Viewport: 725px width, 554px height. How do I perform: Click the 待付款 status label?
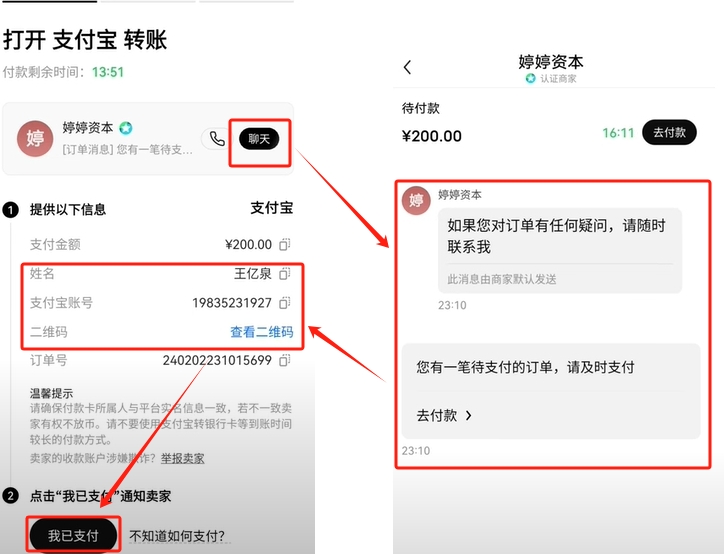(420, 109)
